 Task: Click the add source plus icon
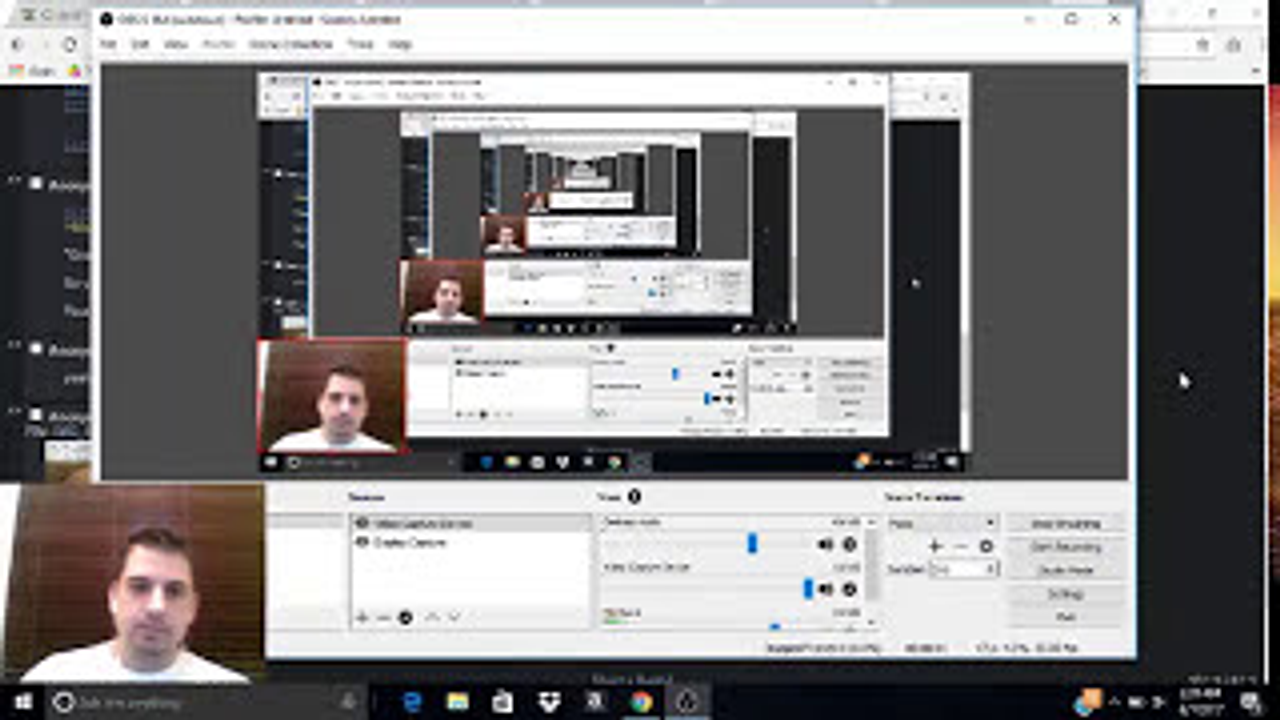coord(362,618)
